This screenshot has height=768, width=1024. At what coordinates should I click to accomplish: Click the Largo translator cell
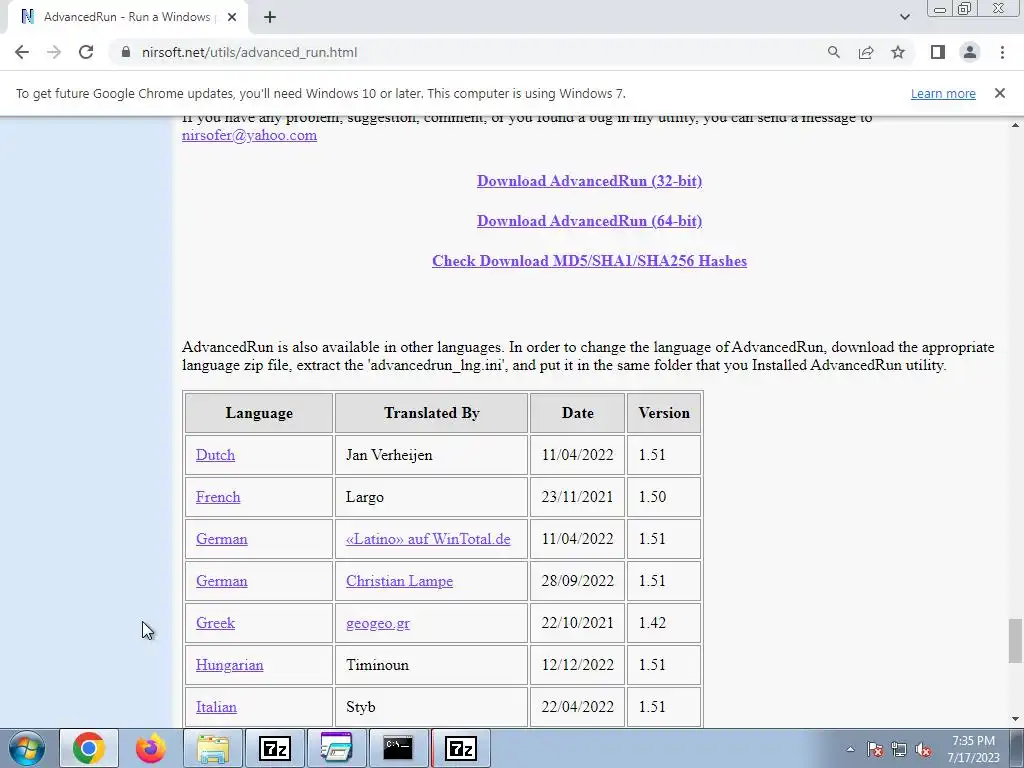431,497
